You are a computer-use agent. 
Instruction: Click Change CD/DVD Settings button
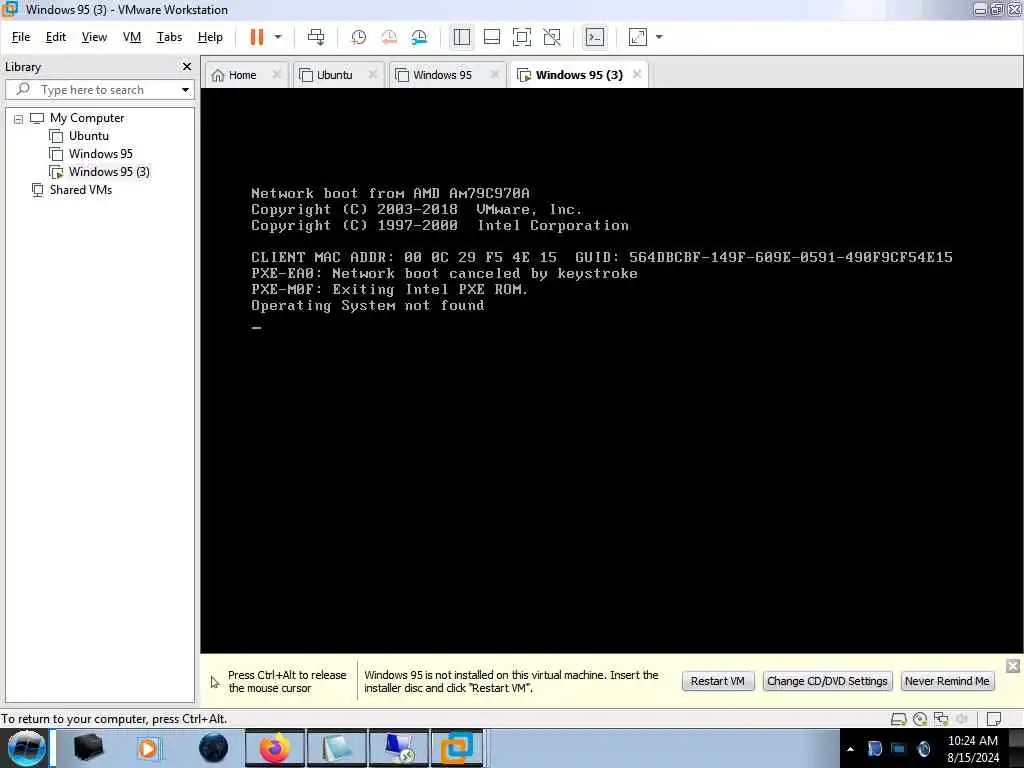tap(827, 681)
